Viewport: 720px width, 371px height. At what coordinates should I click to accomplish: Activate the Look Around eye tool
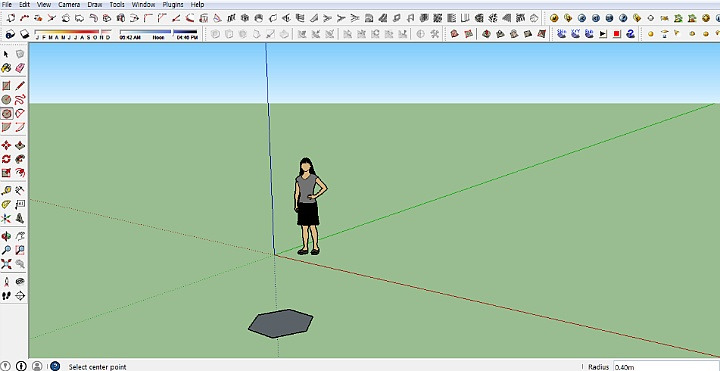pos(20,281)
